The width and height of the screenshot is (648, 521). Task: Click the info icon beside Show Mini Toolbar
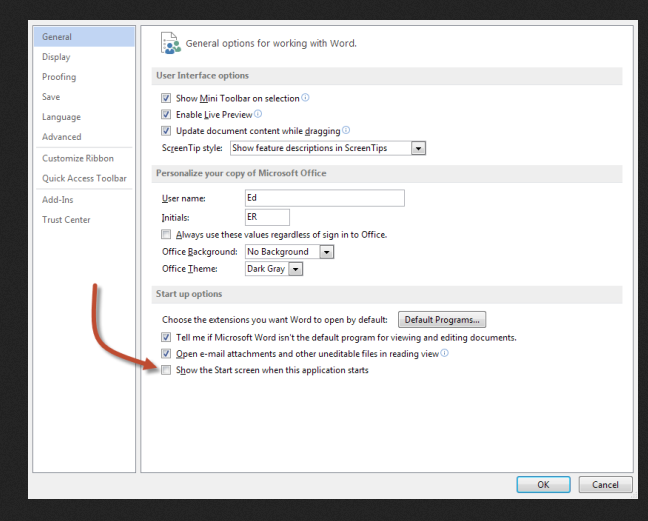305,98
